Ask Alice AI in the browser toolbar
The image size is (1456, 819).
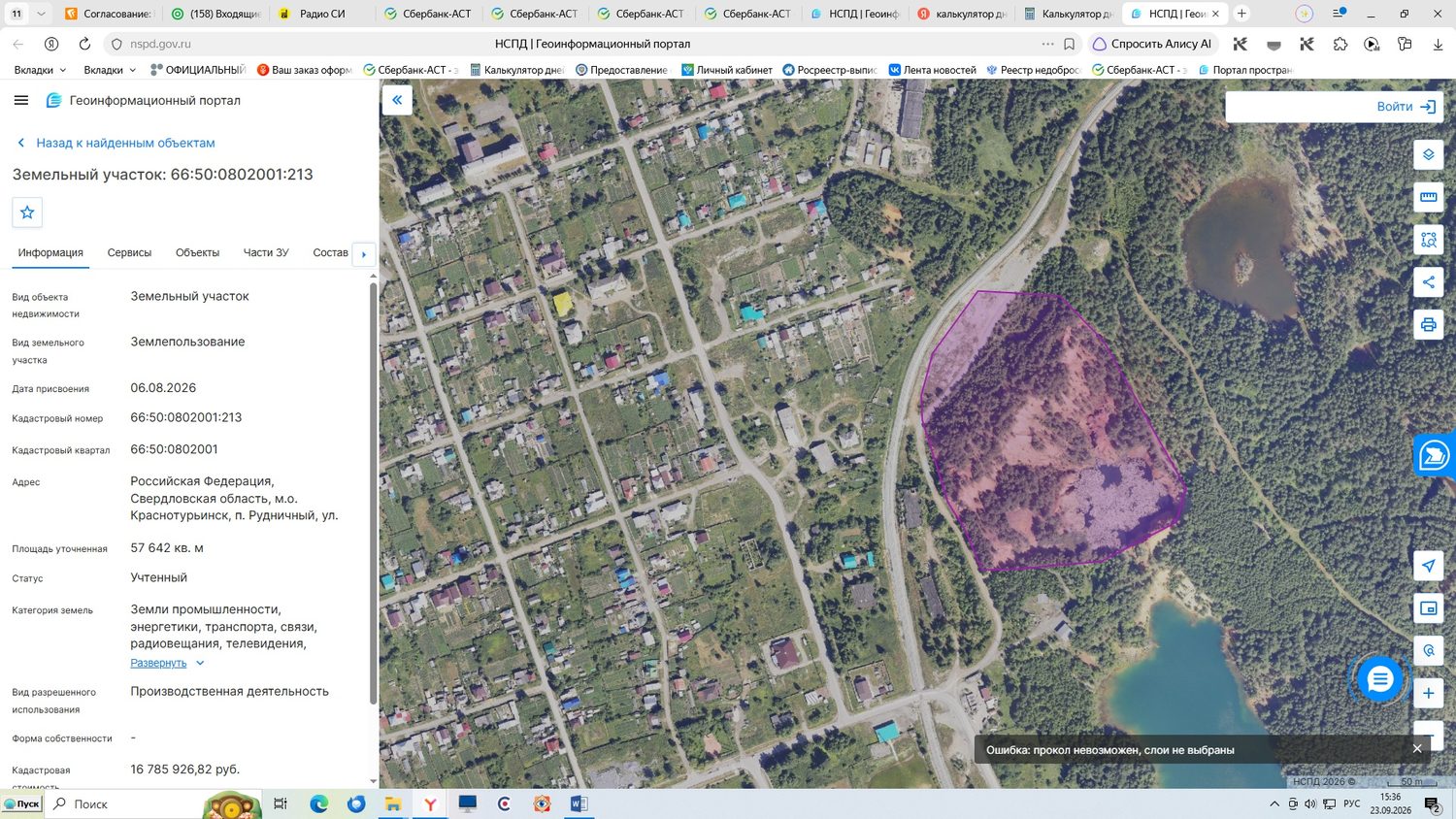(1152, 44)
